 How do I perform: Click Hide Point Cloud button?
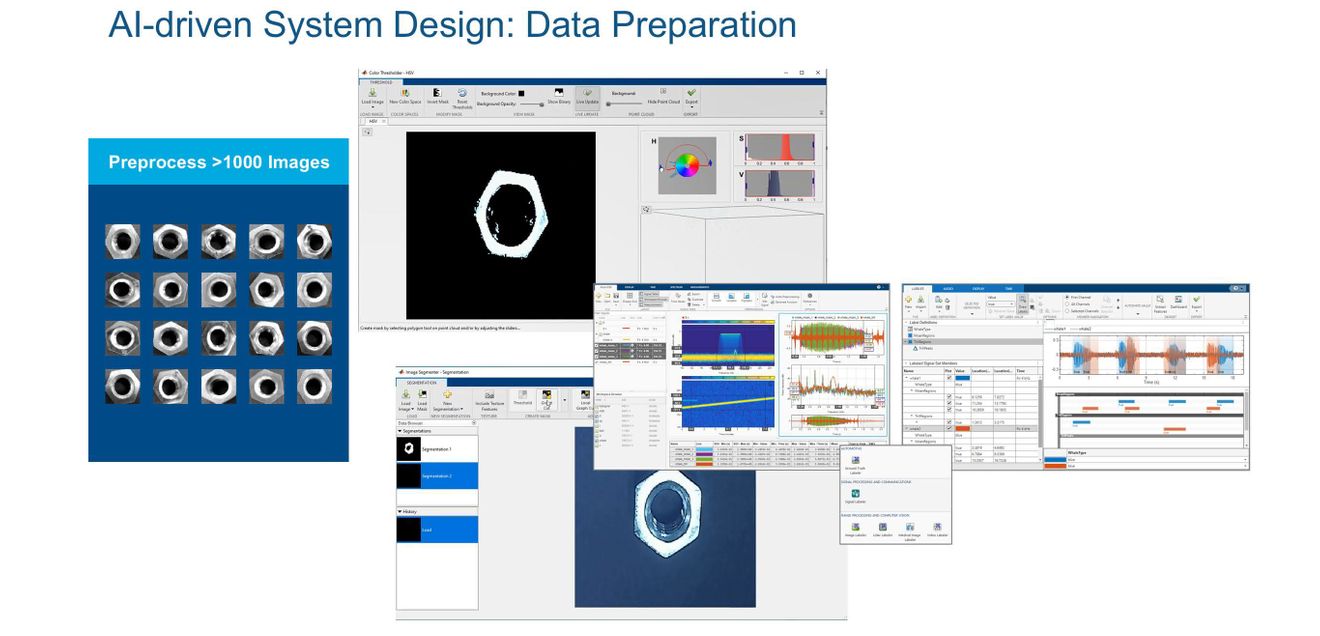click(663, 96)
